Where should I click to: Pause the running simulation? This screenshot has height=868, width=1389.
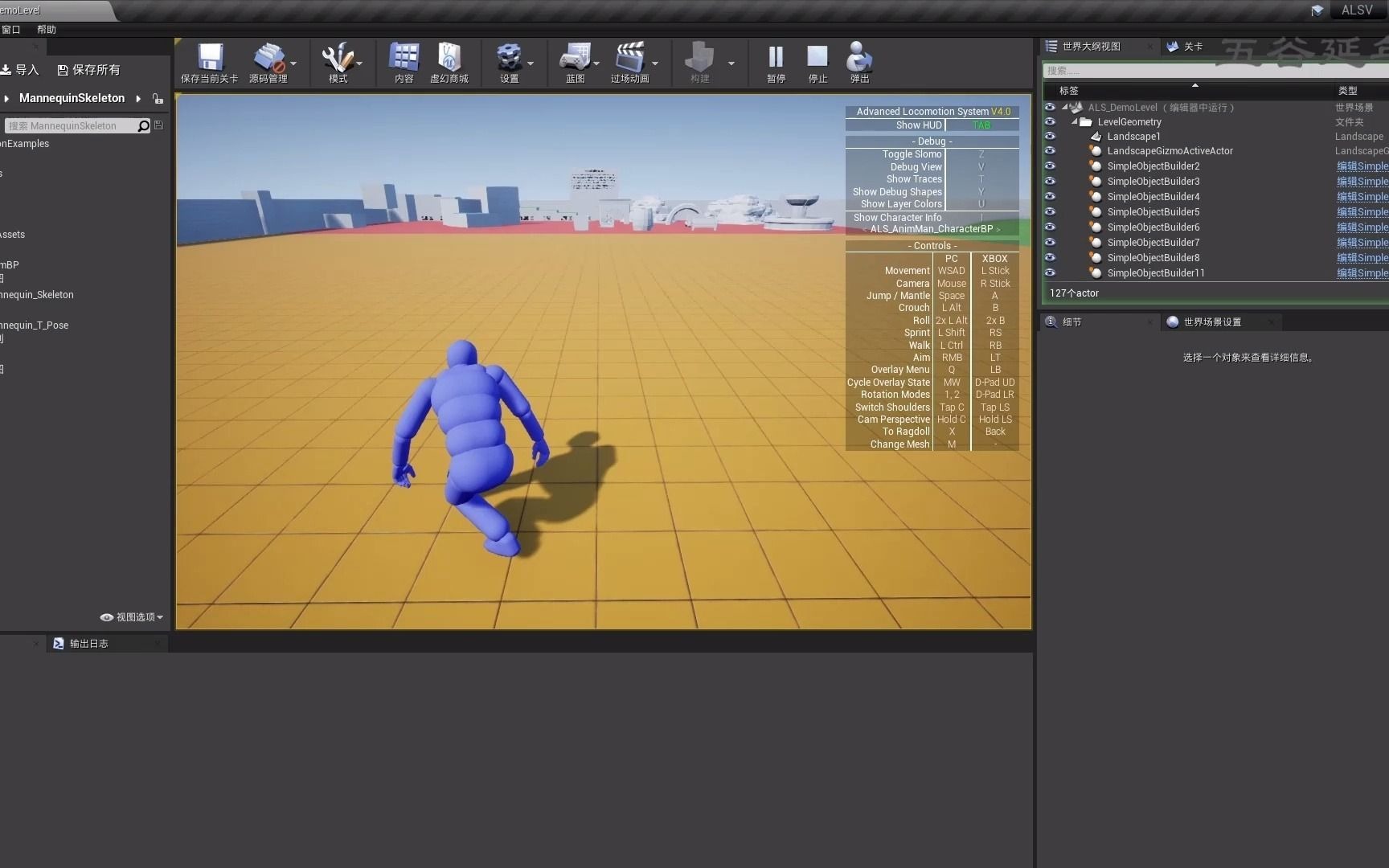tap(776, 57)
